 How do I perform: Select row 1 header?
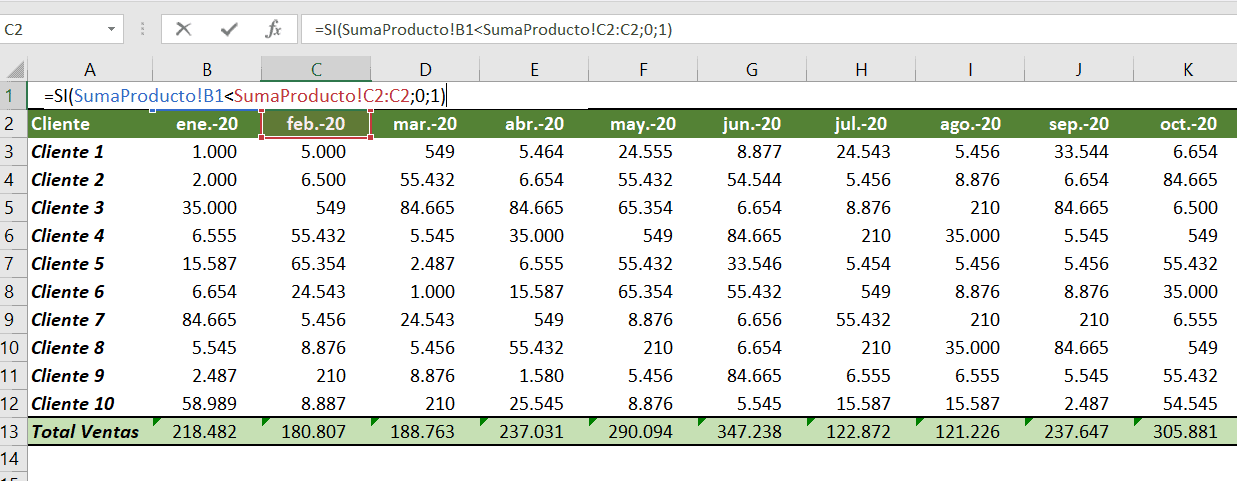click(13, 96)
